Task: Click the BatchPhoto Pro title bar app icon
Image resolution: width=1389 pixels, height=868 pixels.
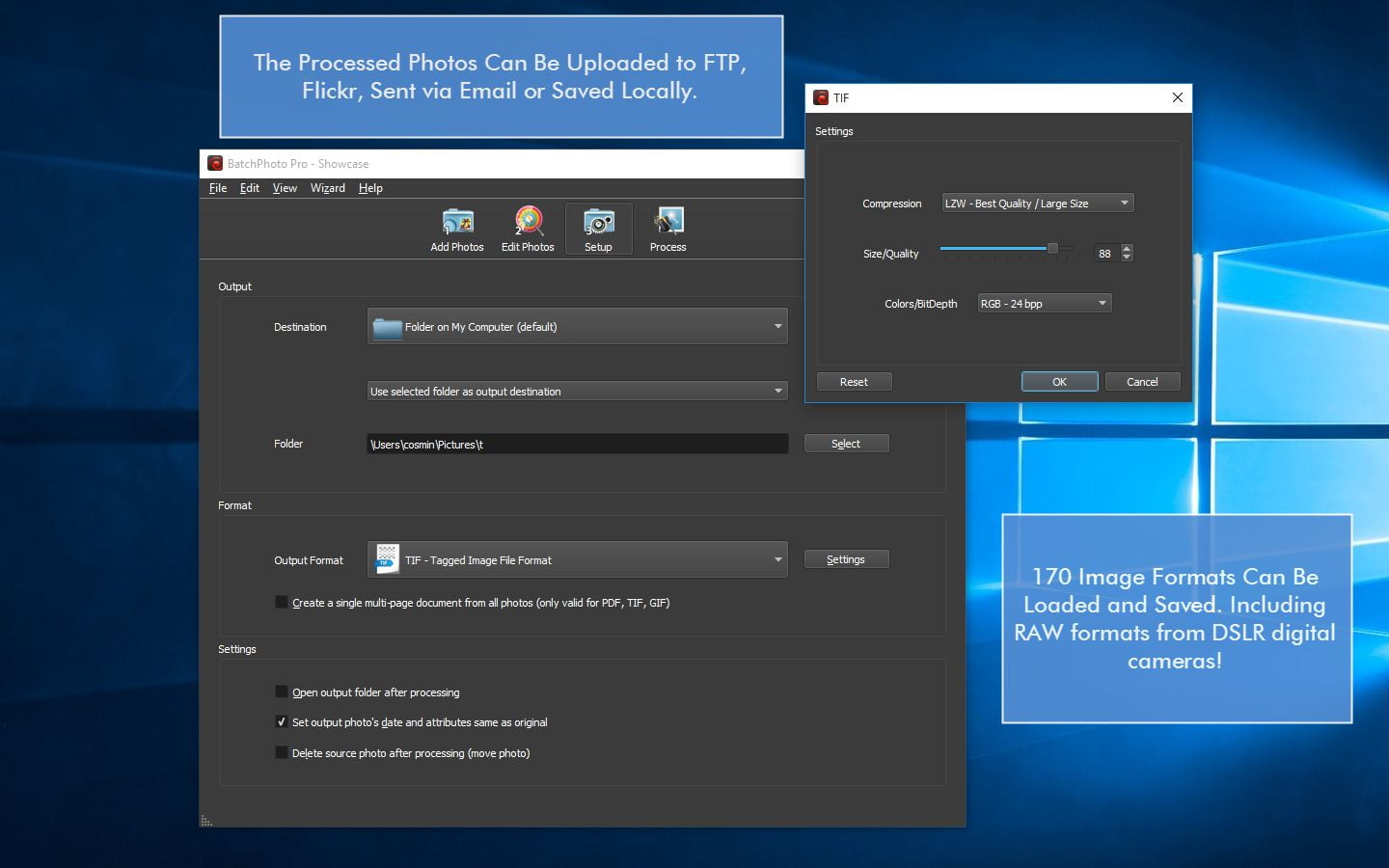Action: coord(216,164)
